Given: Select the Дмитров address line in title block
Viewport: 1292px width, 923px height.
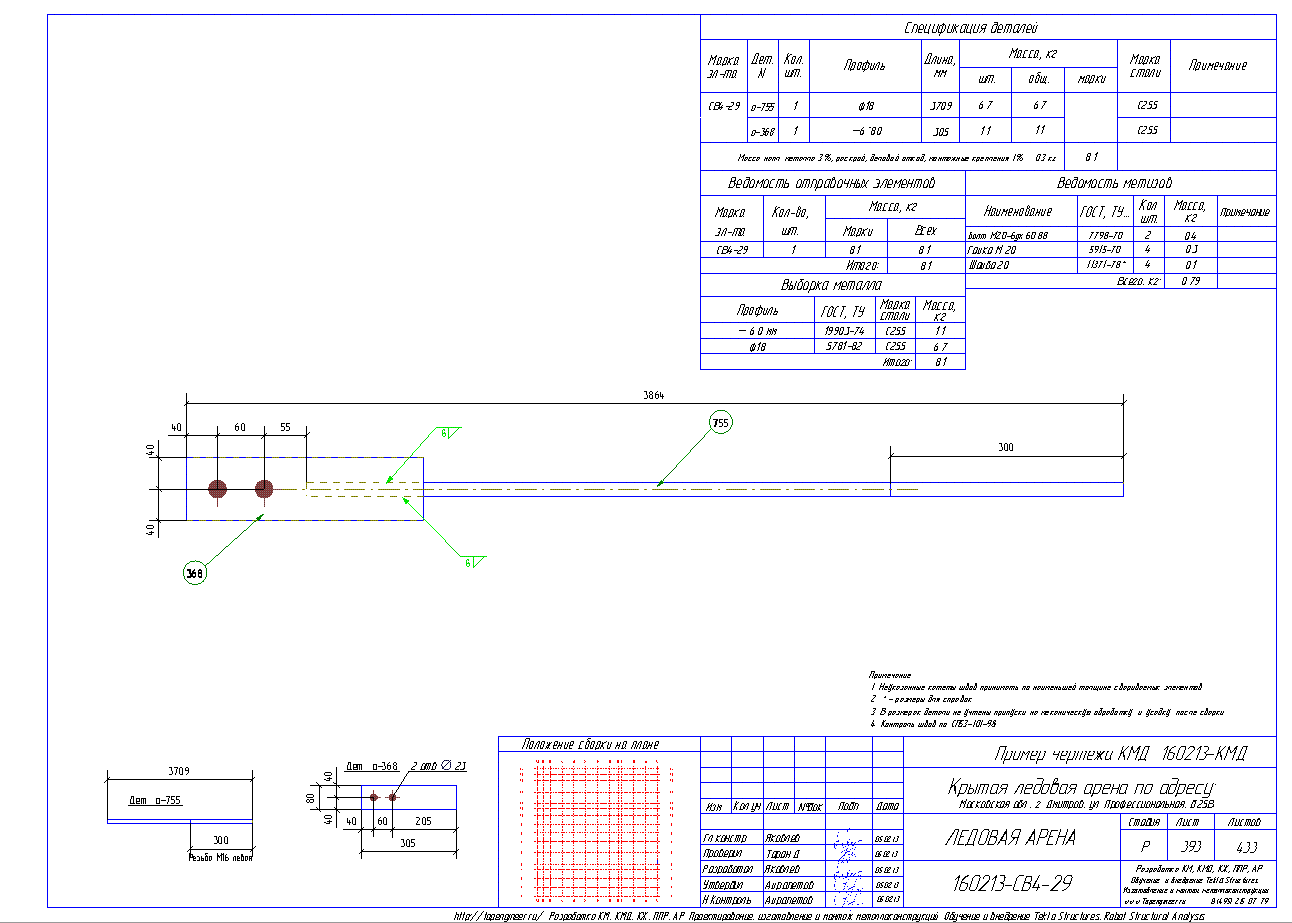Looking at the screenshot, I should (1088, 803).
